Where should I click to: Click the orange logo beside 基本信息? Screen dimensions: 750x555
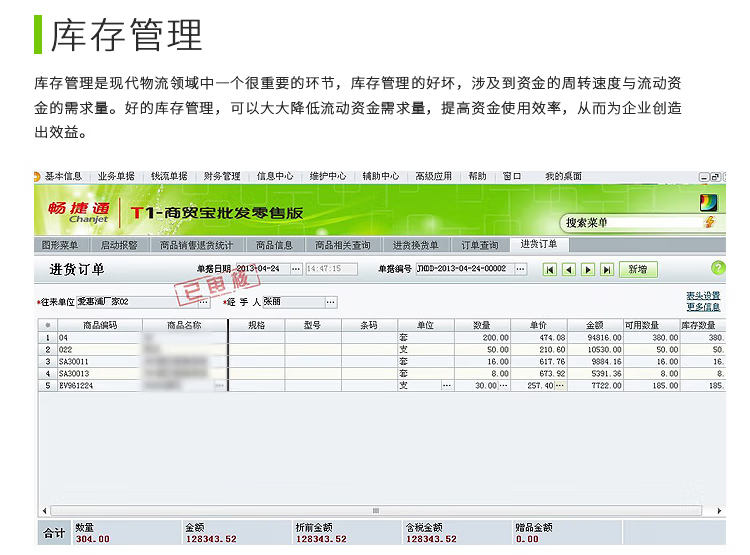pyautogui.click(x=37, y=177)
